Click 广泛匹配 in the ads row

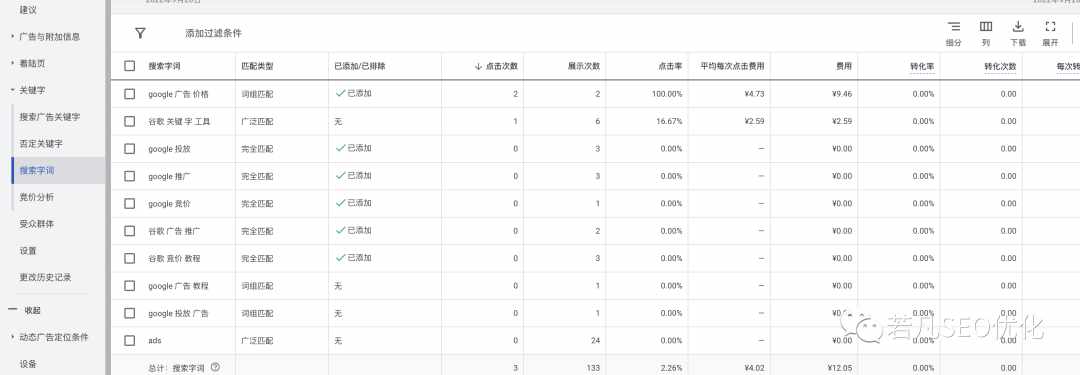coord(257,341)
